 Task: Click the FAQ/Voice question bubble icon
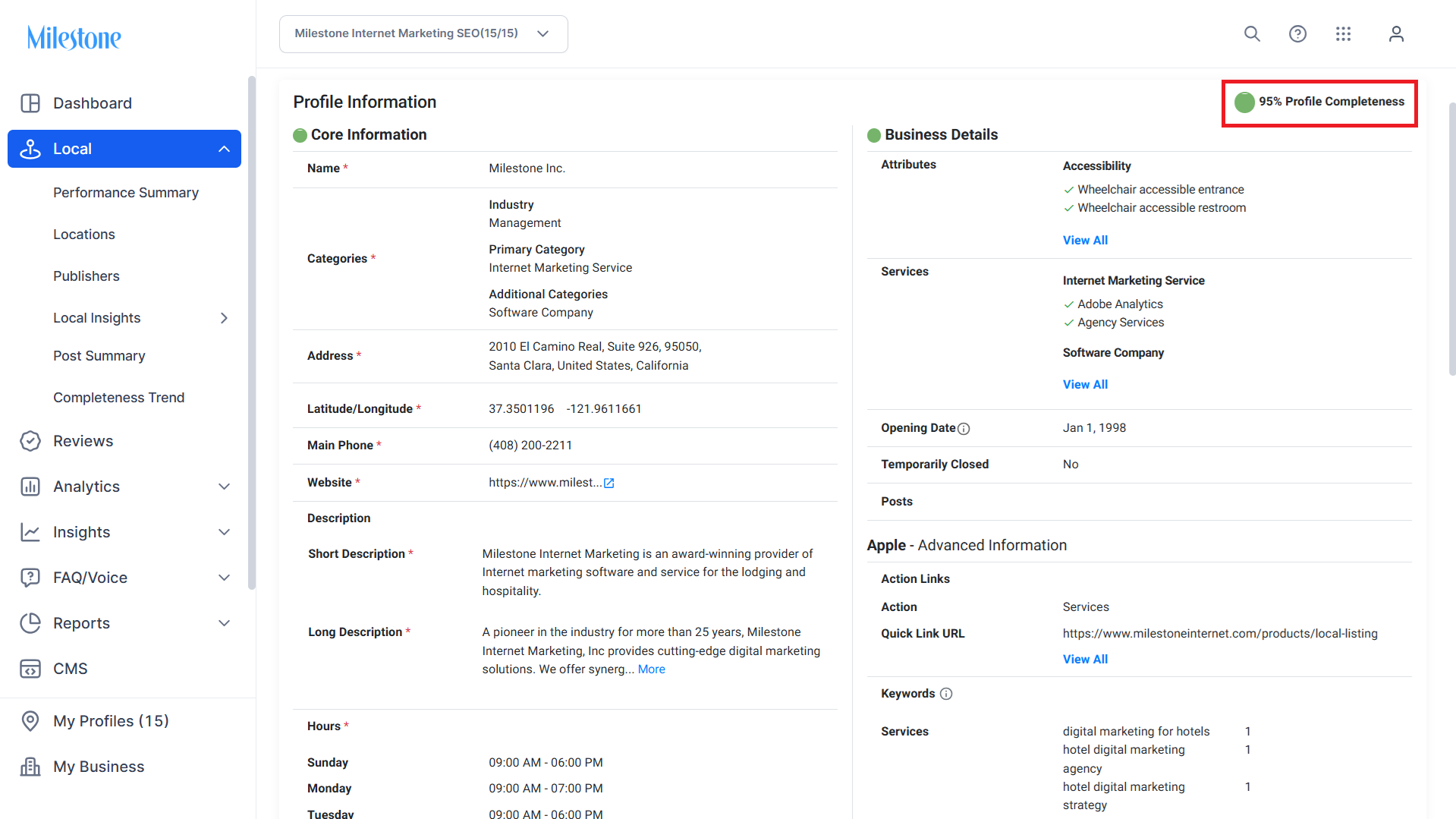pos(30,578)
